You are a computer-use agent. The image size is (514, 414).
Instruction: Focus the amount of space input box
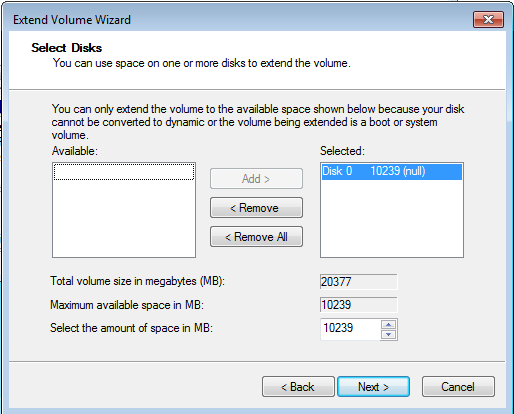click(x=350, y=329)
